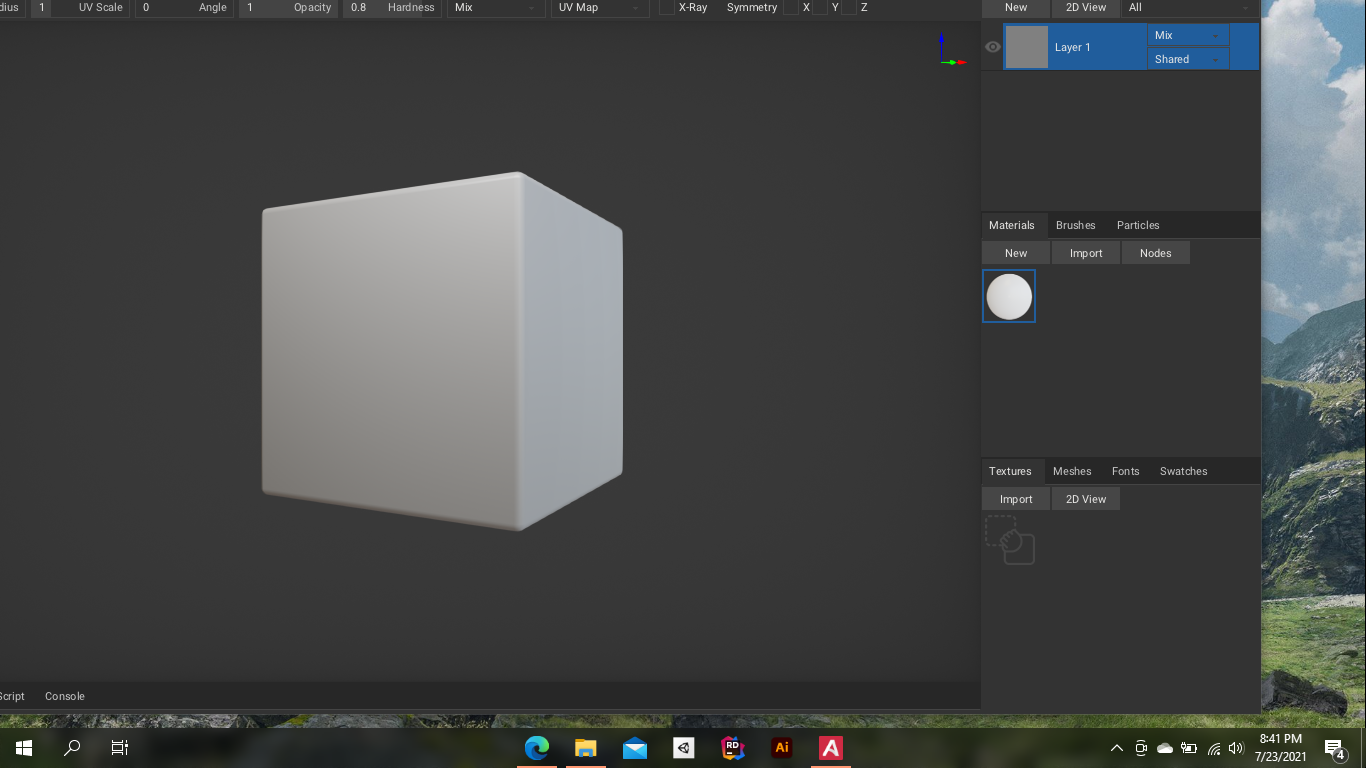Select the white material sphere preview
1366x768 pixels.
[x=1008, y=296]
